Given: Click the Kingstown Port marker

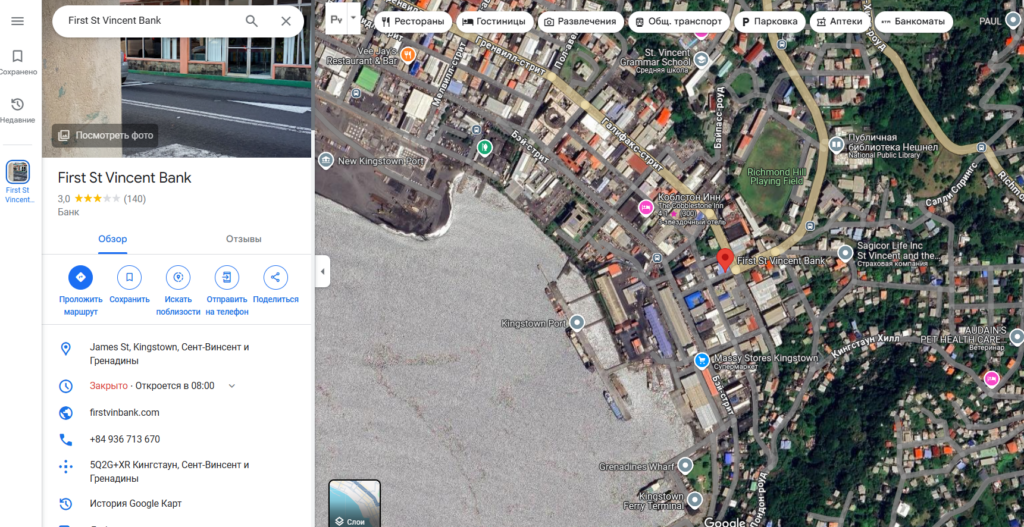Looking at the screenshot, I should coord(577,323).
